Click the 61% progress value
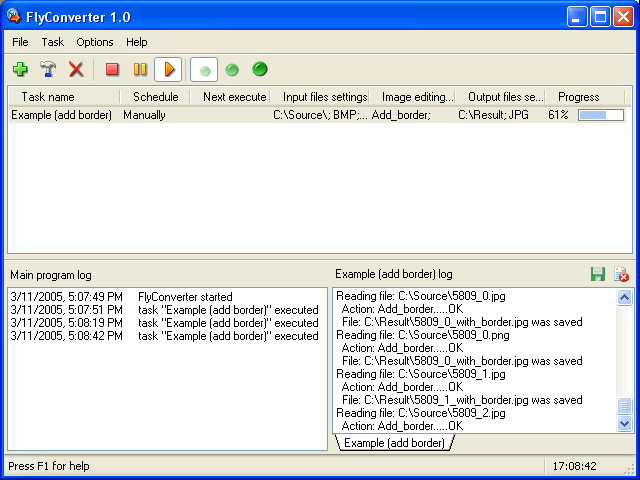The width and height of the screenshot is (640, 480). coord(558,115)
